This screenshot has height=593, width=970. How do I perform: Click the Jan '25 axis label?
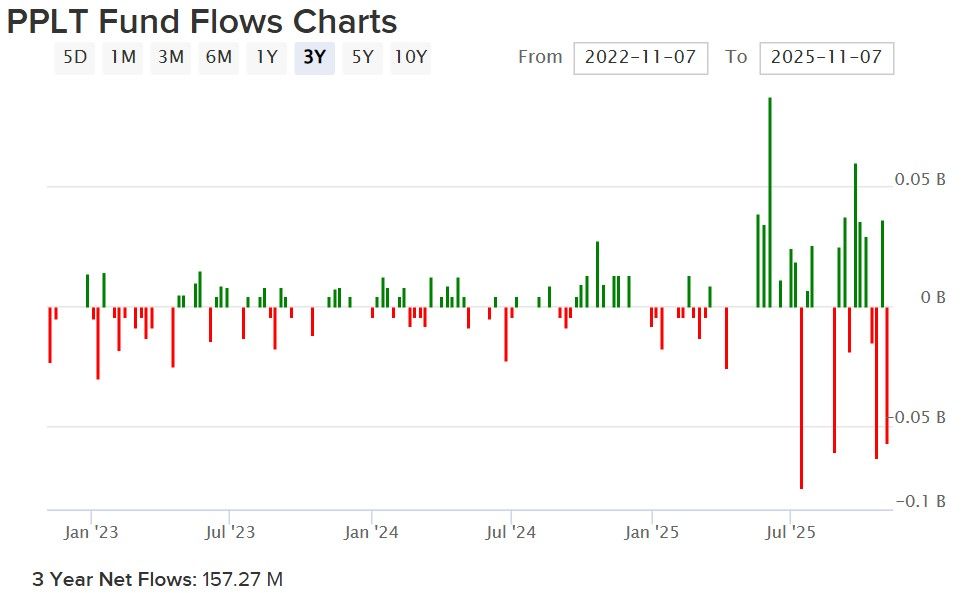pos(652,533)
